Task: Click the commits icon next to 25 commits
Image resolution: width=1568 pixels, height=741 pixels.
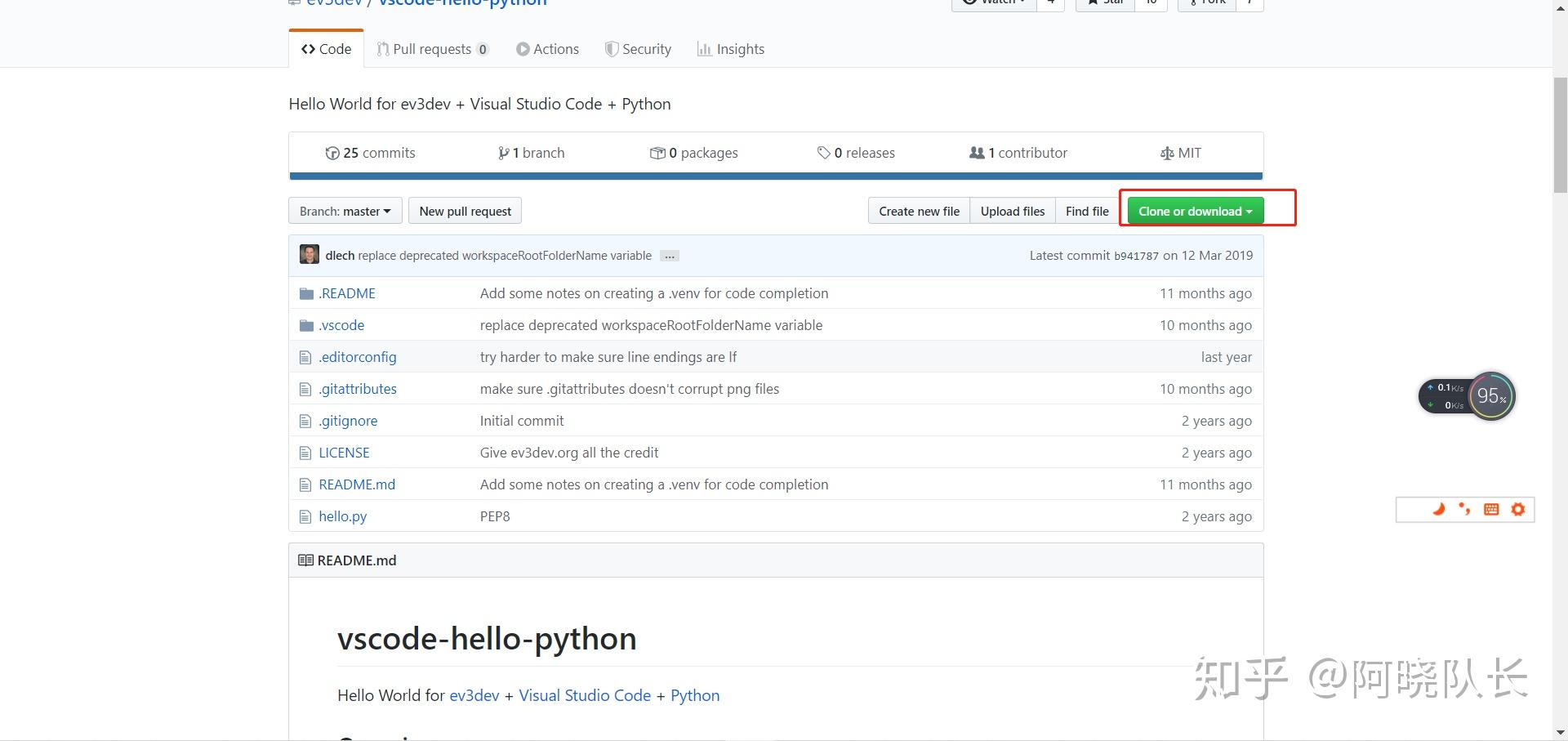Action: (333, 153)
